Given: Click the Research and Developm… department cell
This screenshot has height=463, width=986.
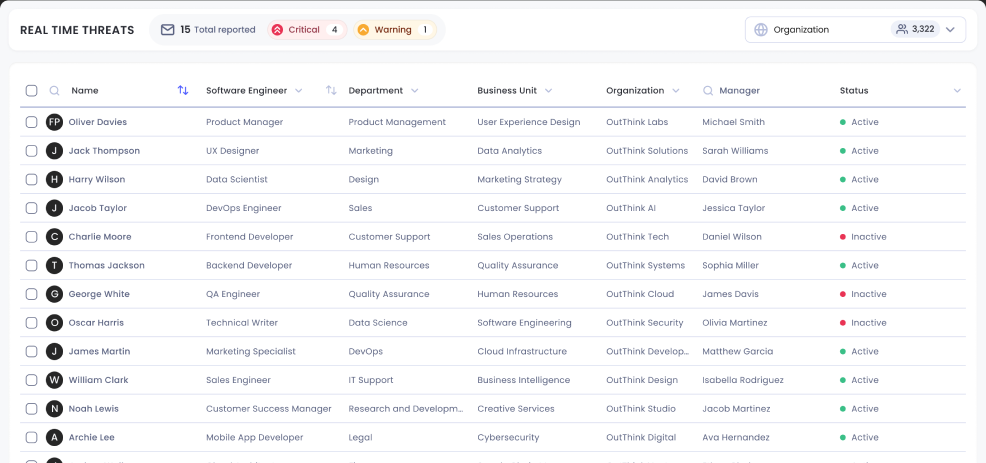Looking at the screenshot, I should pos(406,409).
